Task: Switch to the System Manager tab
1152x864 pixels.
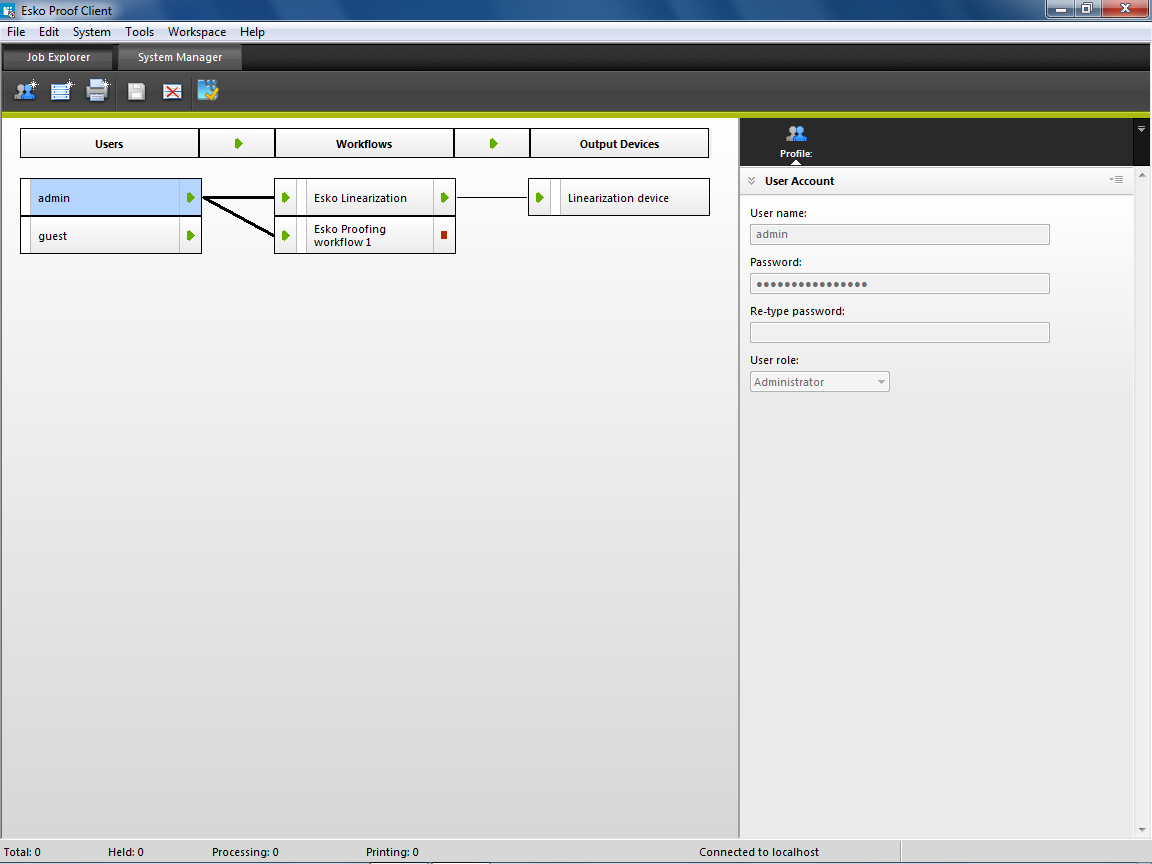Action: click(x=180, y=57)
